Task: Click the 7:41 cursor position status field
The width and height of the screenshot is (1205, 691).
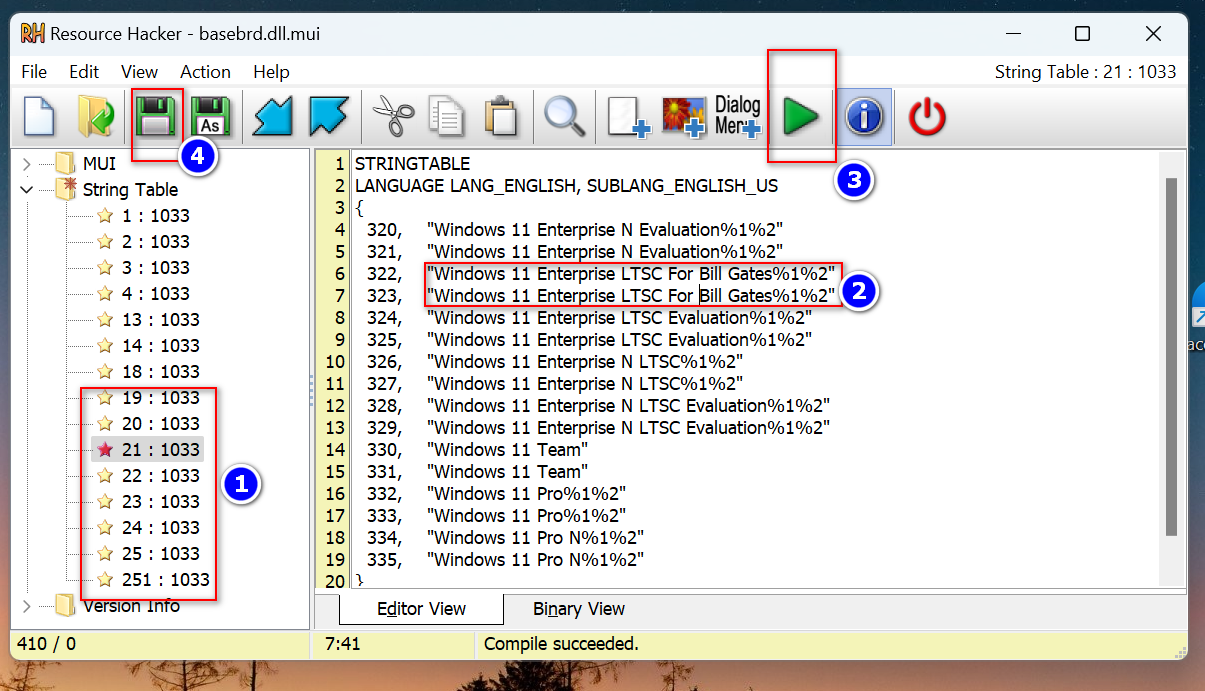Action: [x=342, y=644]
